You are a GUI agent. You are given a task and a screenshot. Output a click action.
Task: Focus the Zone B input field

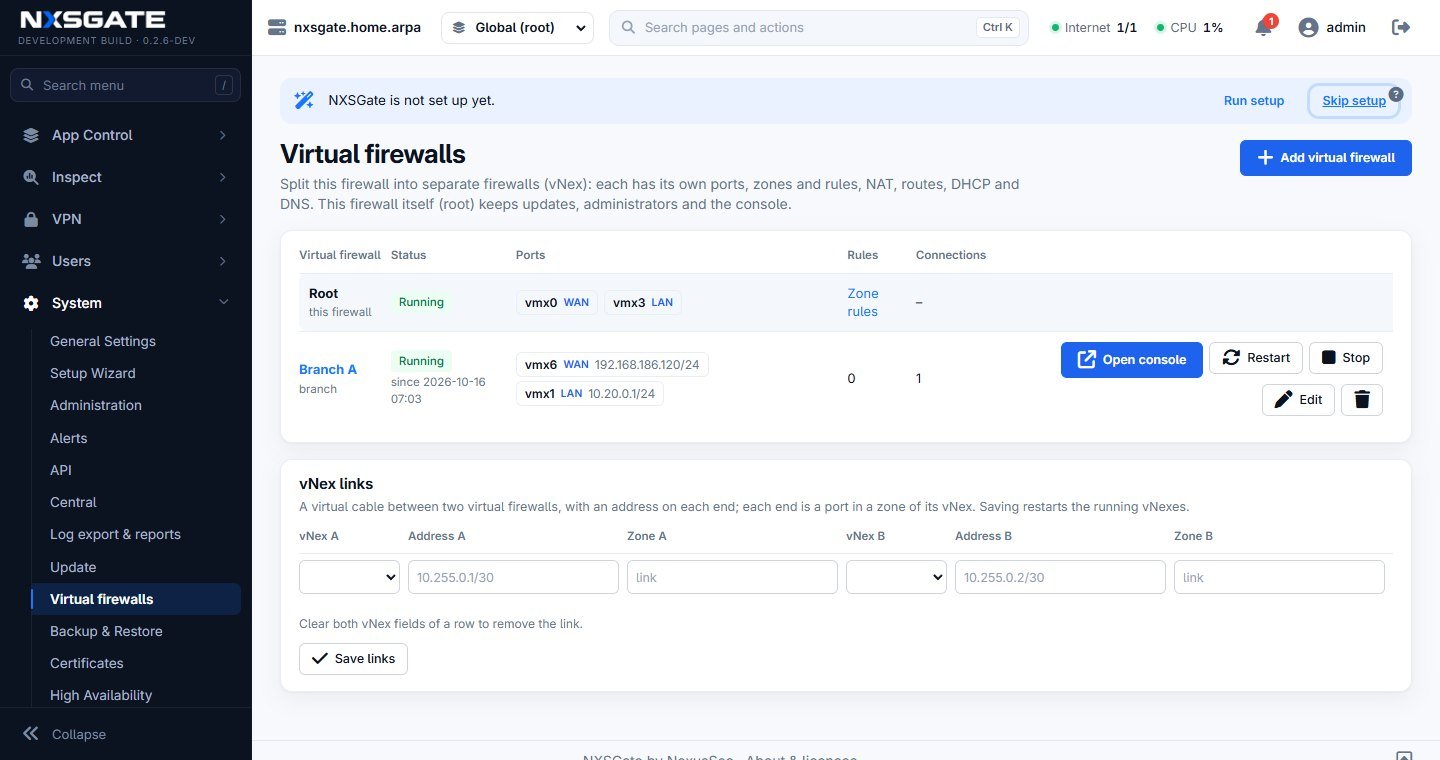1279,577
